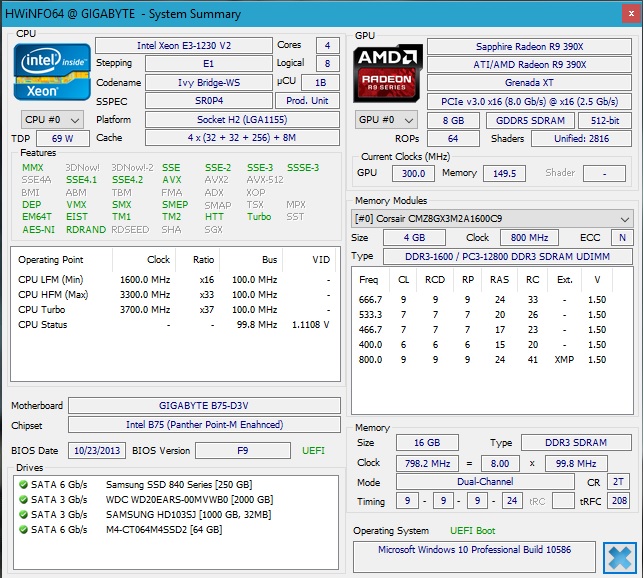Click the green UEFI Boot label
Image resolution: width=644 pixels, height=578 pixels.
[x=472, y=531]
